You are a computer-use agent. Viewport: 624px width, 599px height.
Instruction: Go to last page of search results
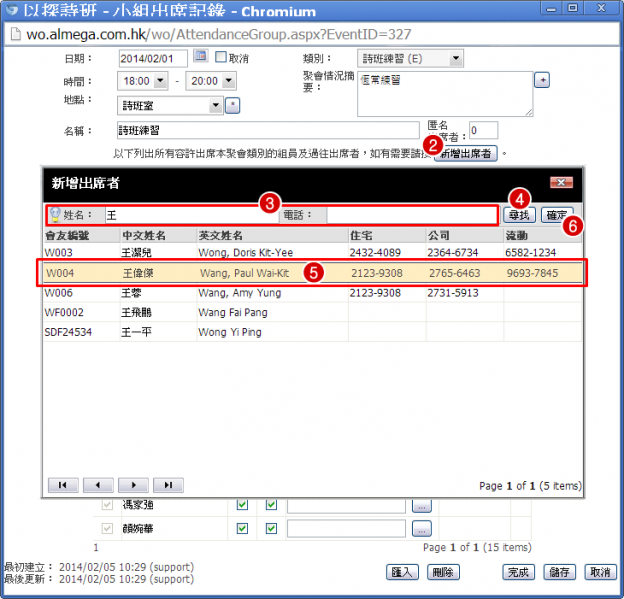pyautogui.click(x=168, y=485)
